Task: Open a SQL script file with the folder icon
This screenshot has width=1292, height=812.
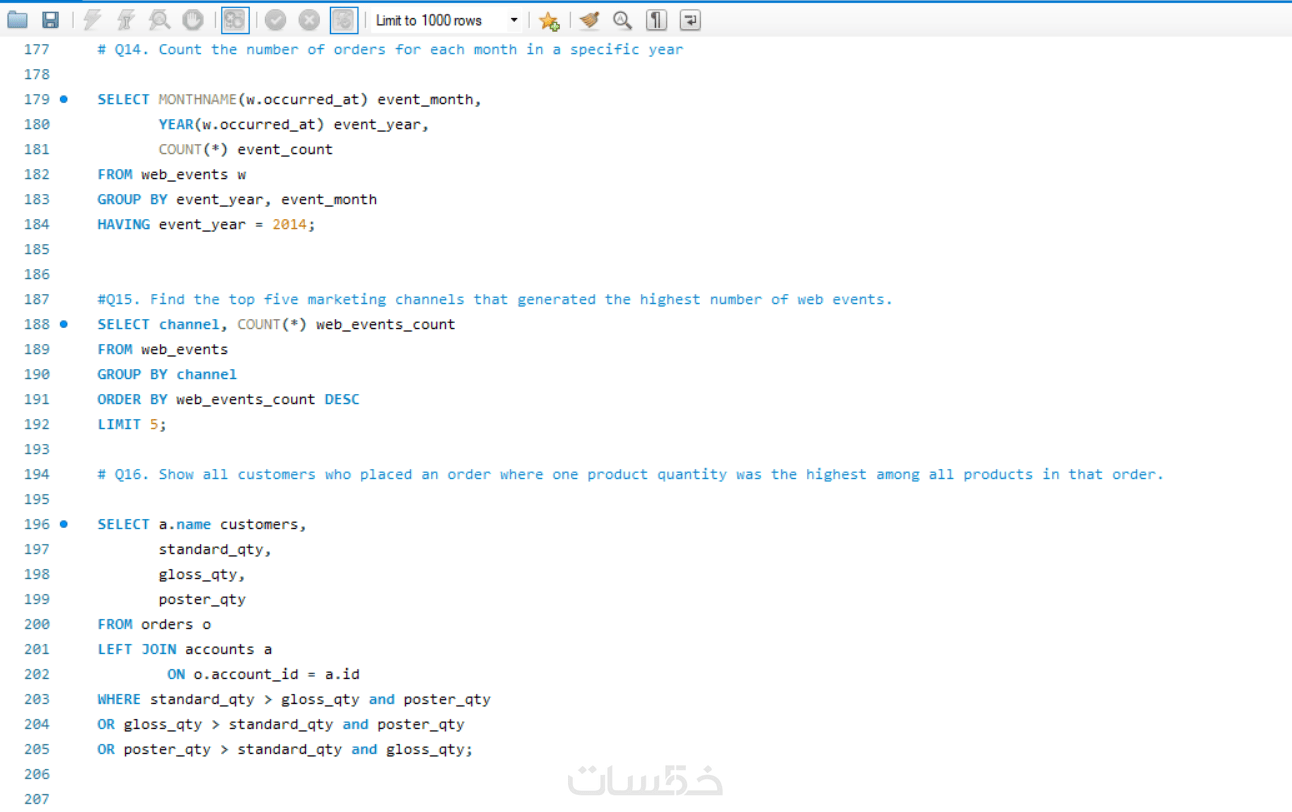Action: (18, 20)
